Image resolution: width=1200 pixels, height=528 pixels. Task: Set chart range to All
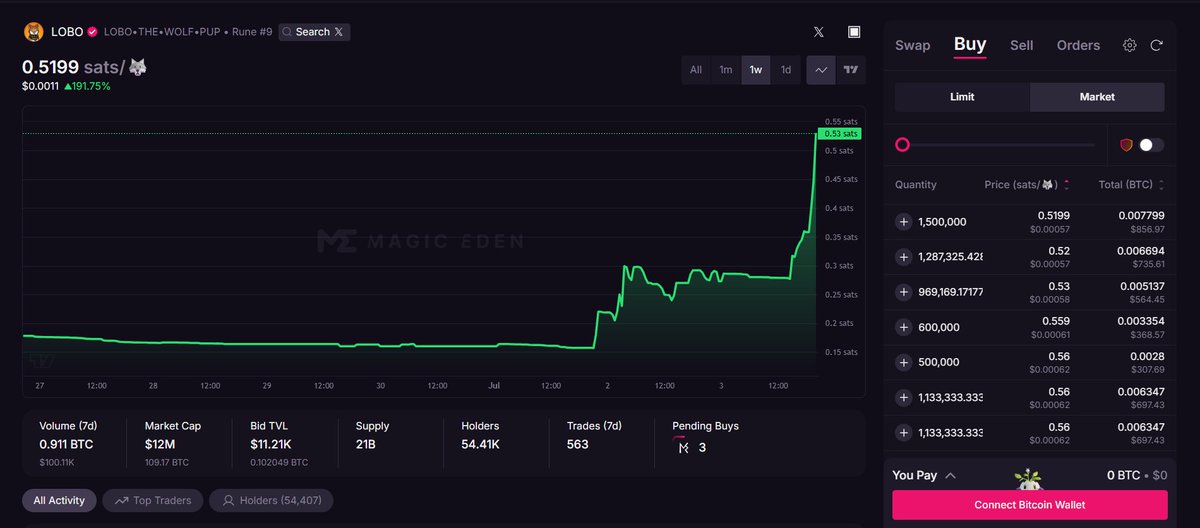coord(696,70)
